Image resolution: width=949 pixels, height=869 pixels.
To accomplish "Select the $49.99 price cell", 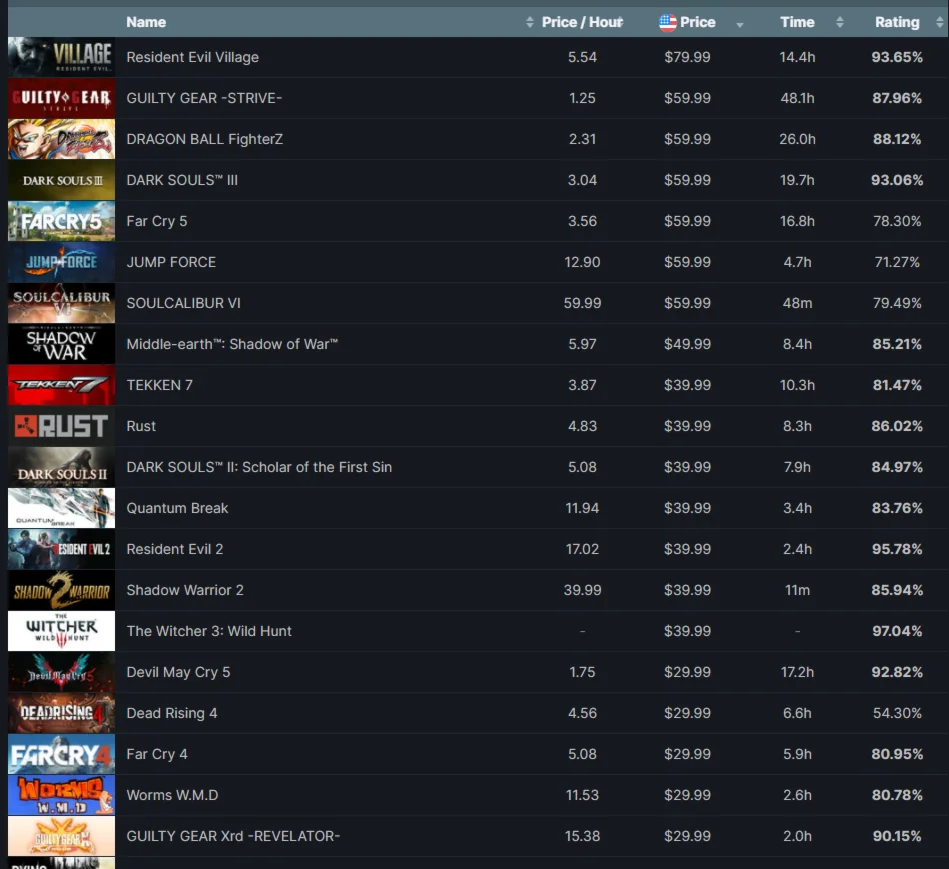I will coord(687,344).
